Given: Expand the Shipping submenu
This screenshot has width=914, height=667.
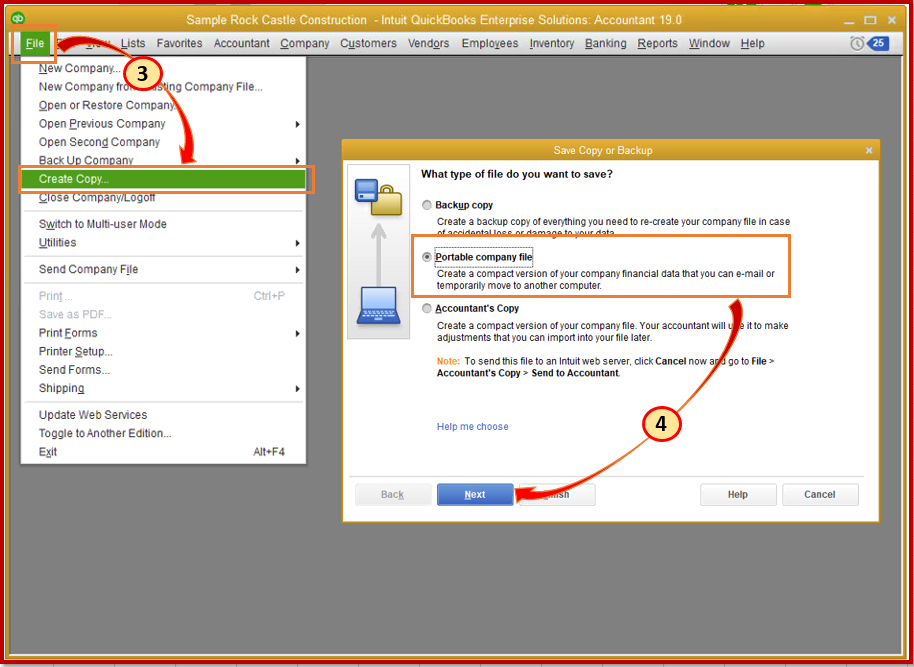Looking at the screenshot, I should tap(297, 389).
